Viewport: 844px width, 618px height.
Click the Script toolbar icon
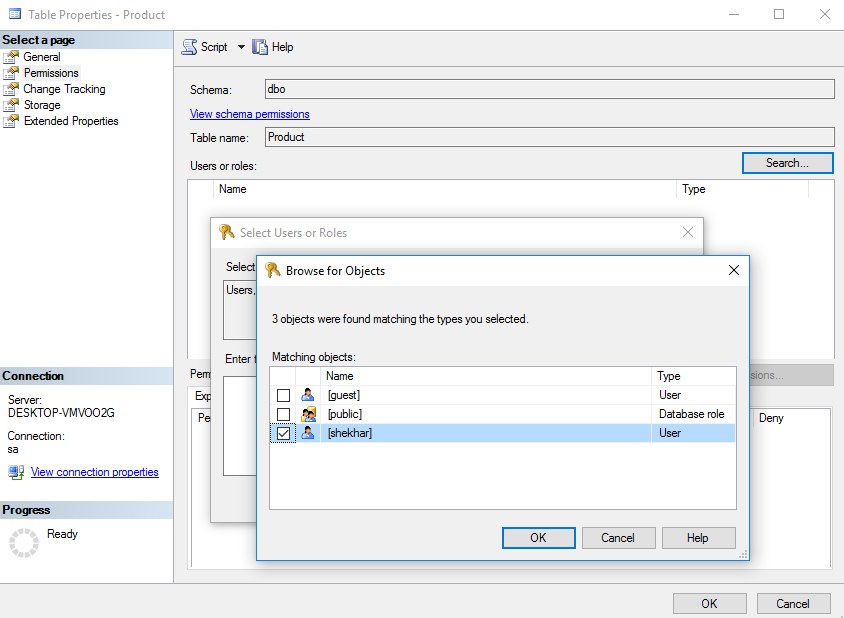point(187,46)
